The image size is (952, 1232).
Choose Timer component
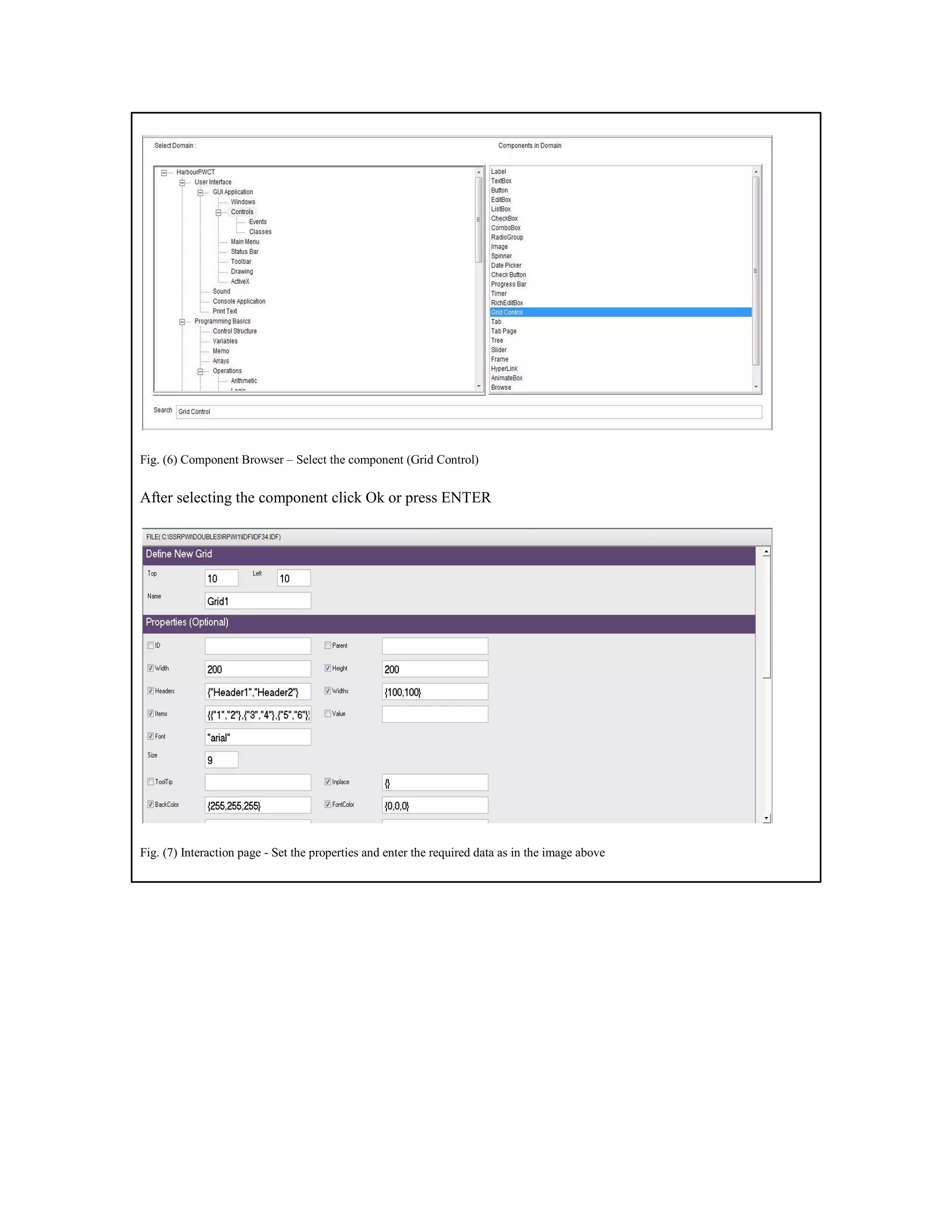499,294
